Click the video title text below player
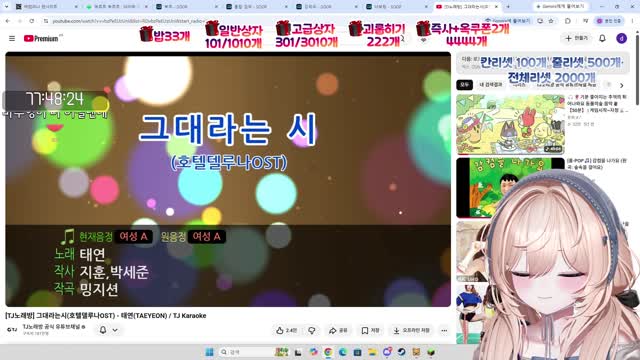This screenshot has width=640, height=360. (x=106, y=316)
